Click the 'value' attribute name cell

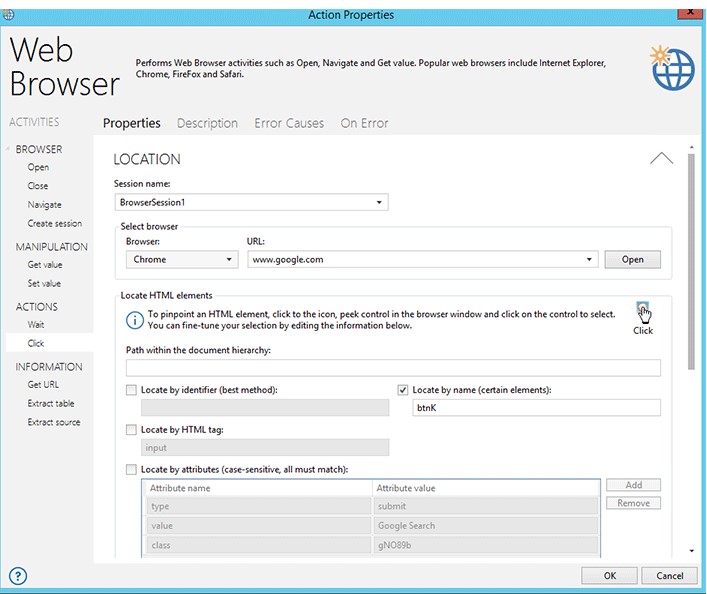coord(258,525)
